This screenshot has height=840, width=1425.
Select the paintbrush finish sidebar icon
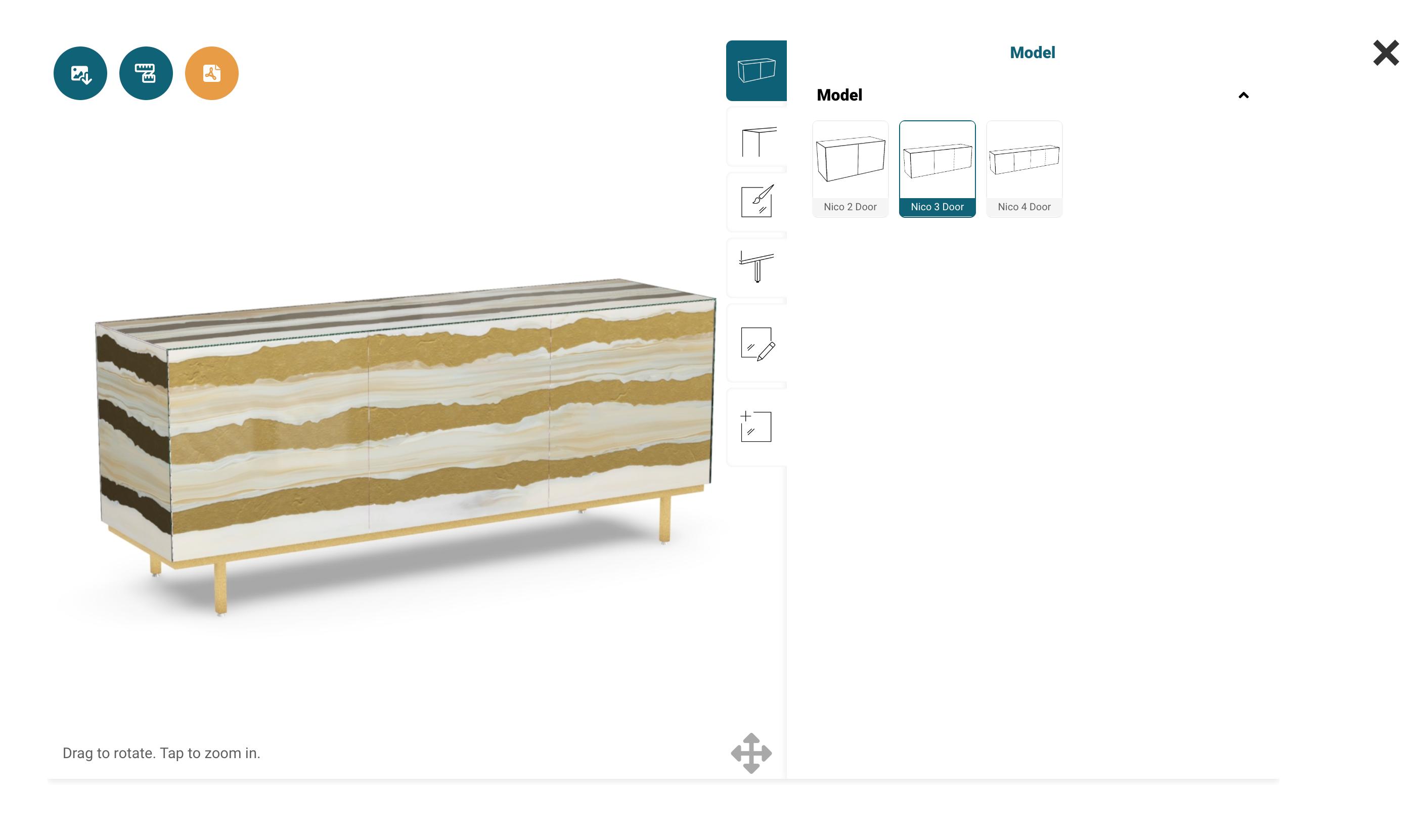point(758,201)
